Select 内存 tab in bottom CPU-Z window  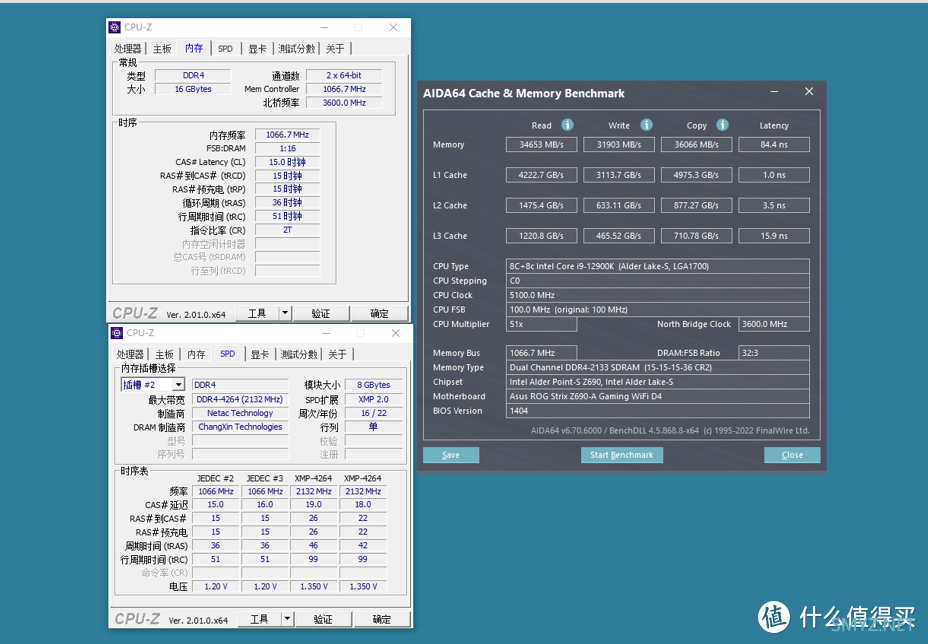(x=196, y=355)
